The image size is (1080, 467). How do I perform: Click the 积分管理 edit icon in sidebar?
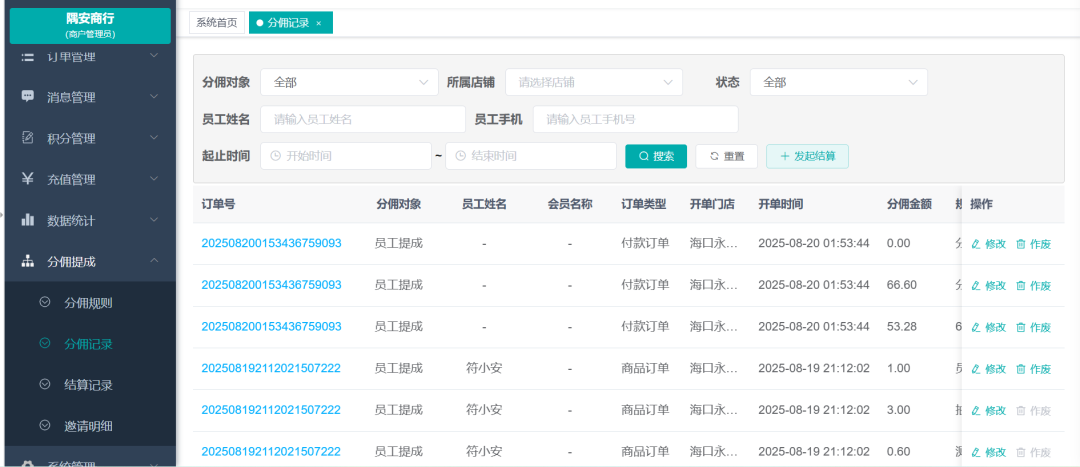pyautogui.click(x=28, y=138)
